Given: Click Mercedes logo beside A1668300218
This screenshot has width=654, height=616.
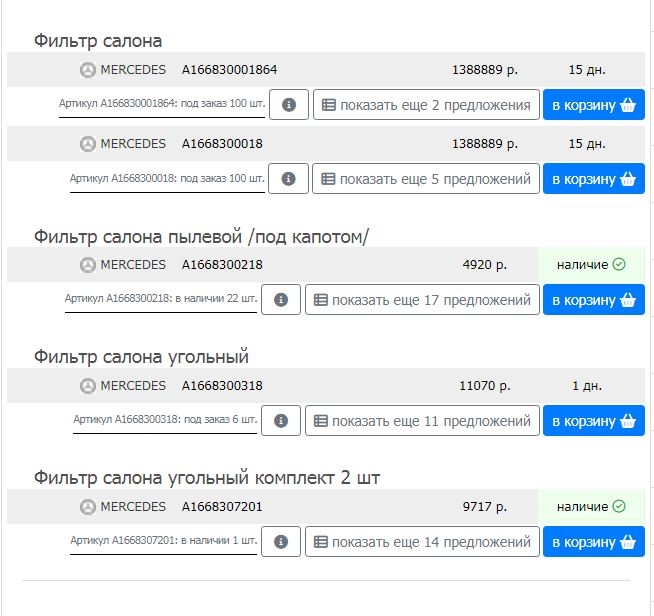Looking at the screenshot, I should [88, 265].
